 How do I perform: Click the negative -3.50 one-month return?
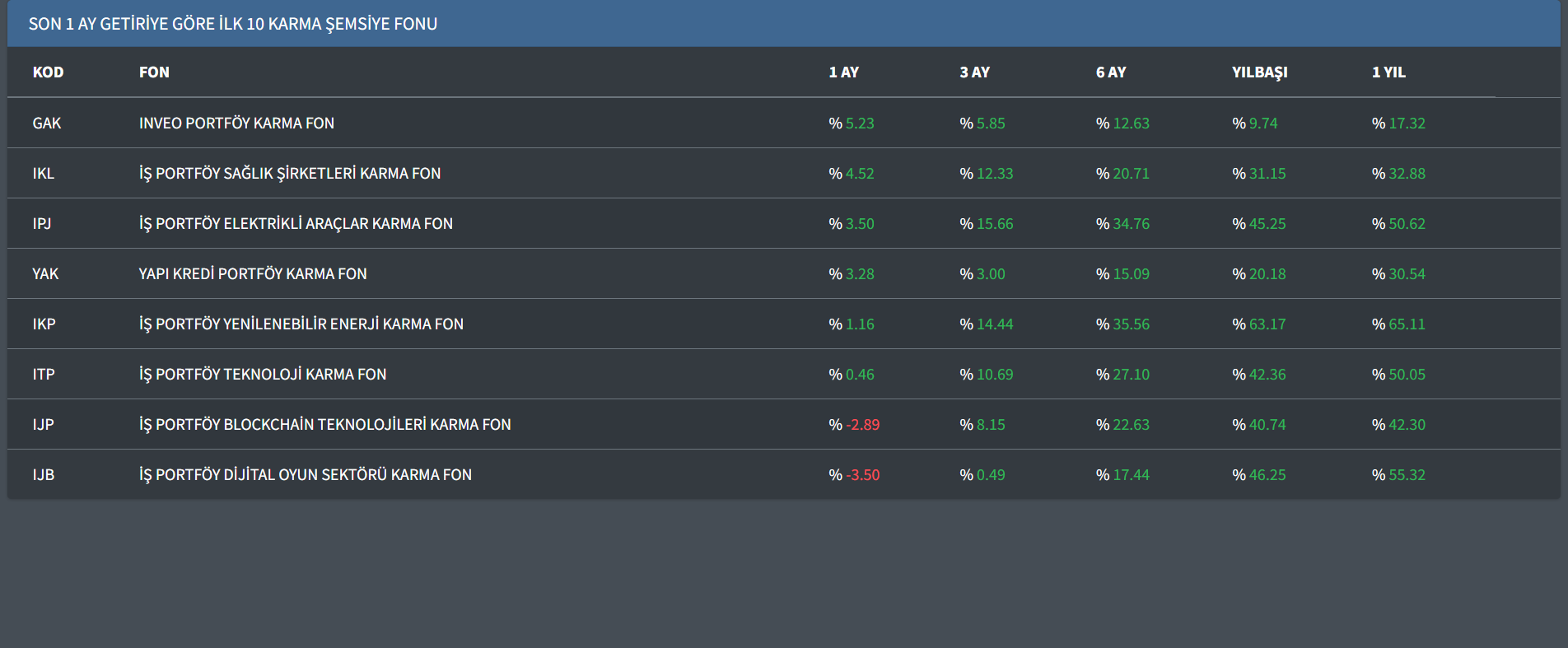(x=861, y=475)
